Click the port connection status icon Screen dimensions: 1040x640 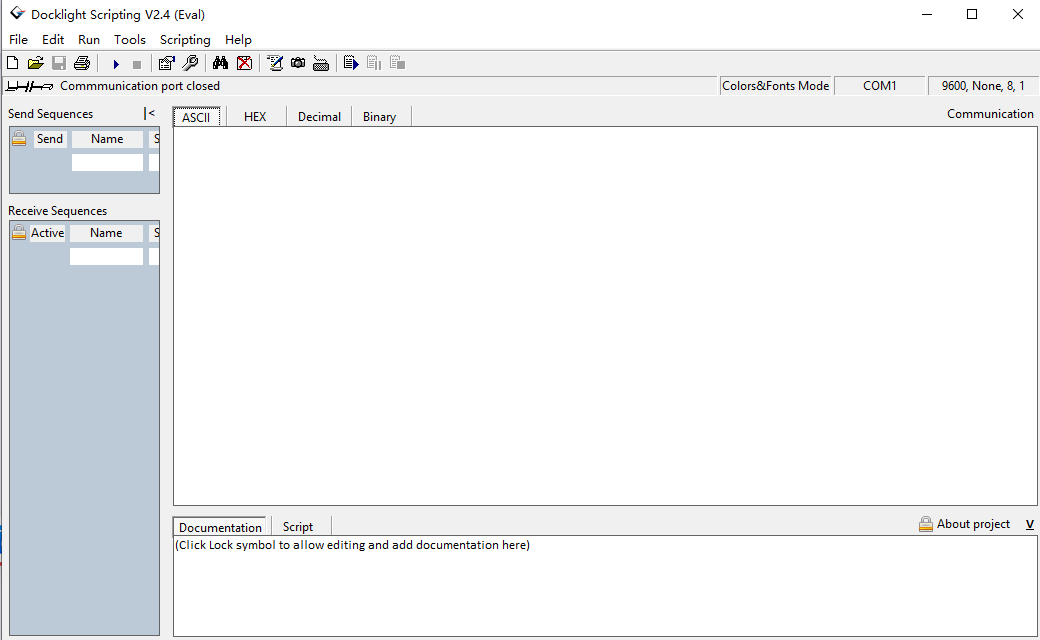coord(29,86)
